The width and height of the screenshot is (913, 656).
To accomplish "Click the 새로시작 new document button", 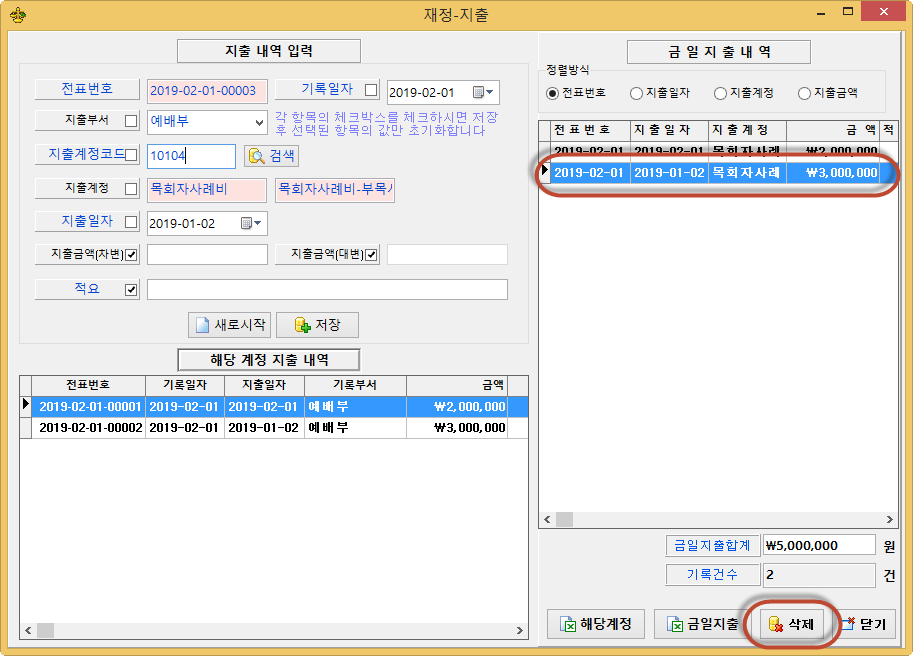I will point(229,325).
